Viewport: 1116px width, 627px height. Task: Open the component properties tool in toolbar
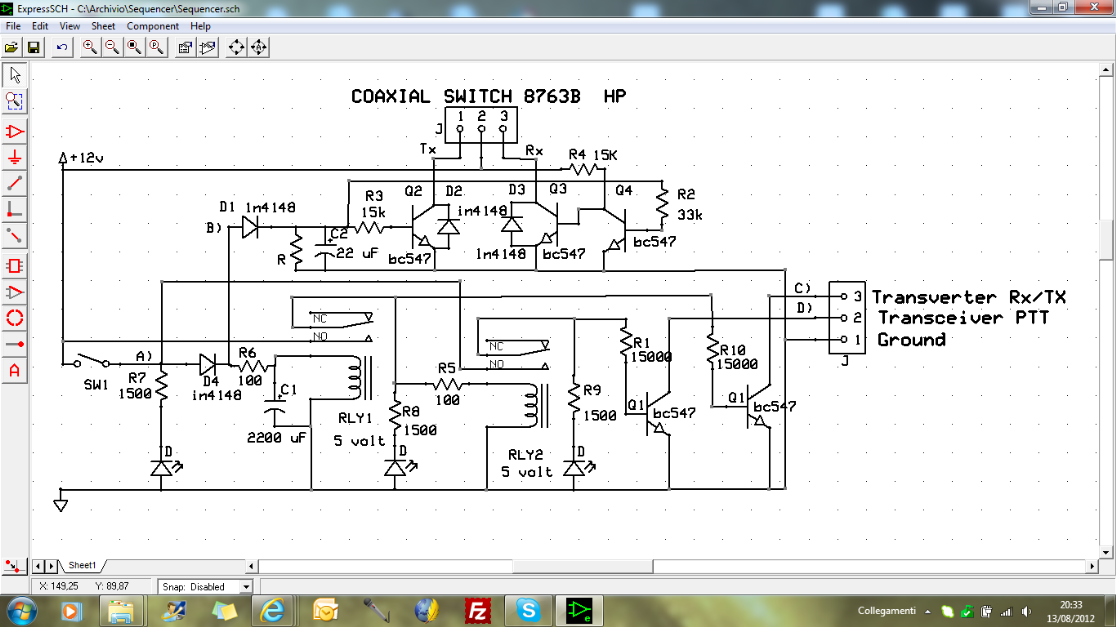(185, 48)
